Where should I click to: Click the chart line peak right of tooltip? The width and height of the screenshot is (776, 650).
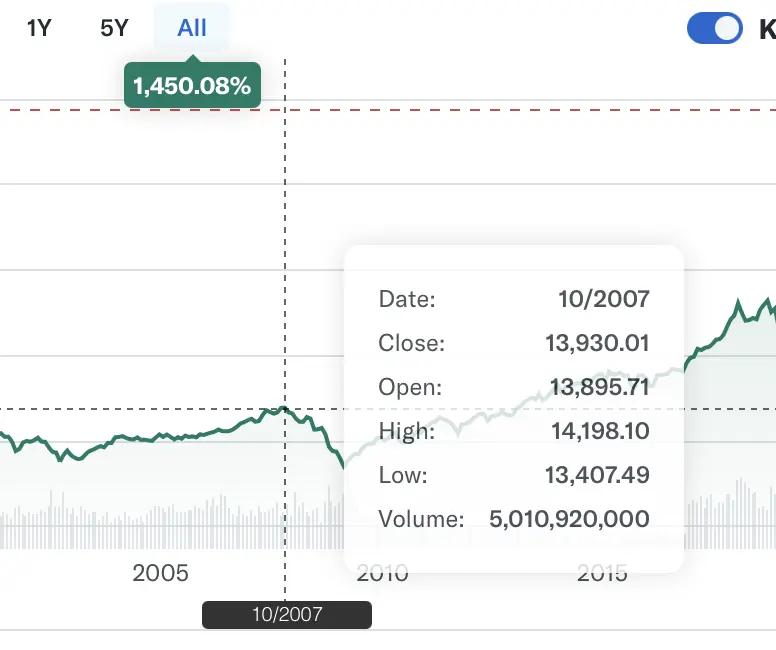coord(738,301)
